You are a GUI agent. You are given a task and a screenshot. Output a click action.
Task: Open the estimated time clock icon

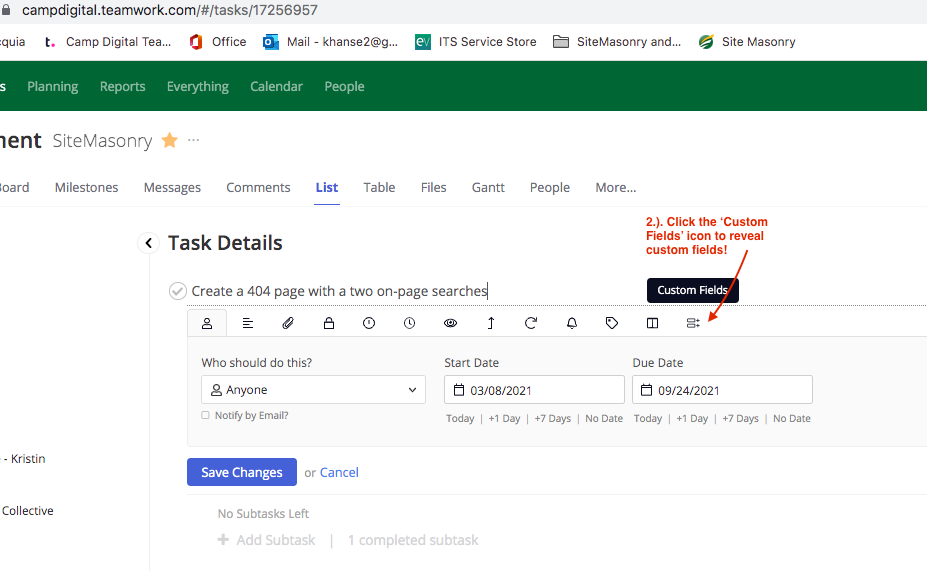(x=409, y=323)
